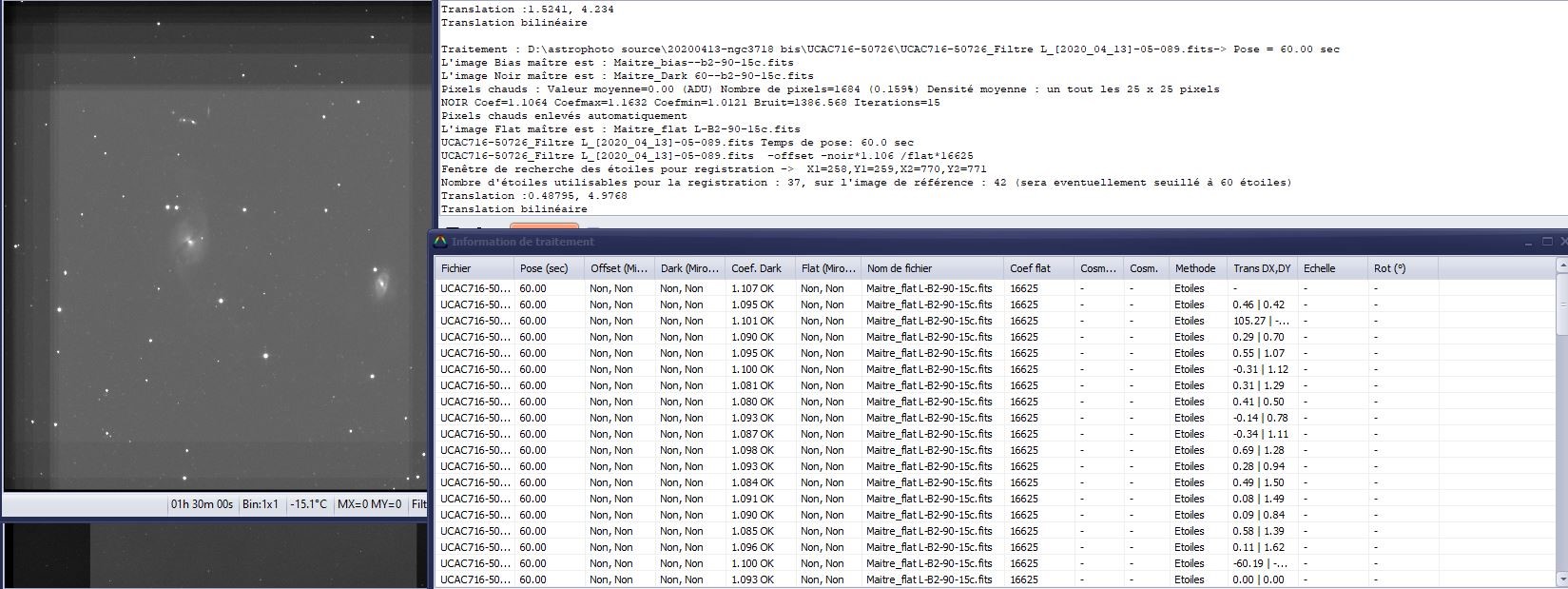
Task: Maximize the Information de traitement window
Action: click(1547, 242)
